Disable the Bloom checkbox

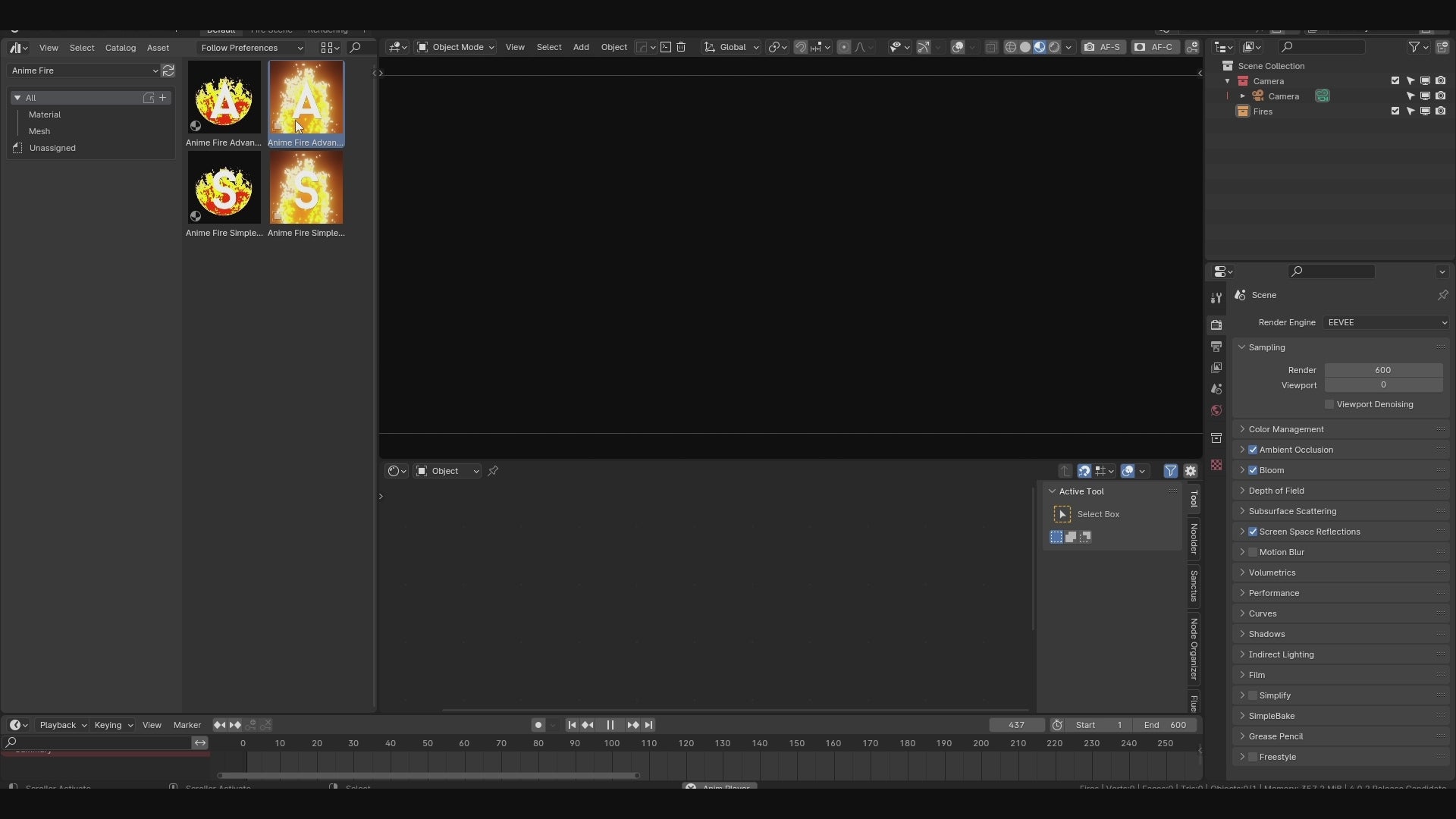(x=1253, y=470)
